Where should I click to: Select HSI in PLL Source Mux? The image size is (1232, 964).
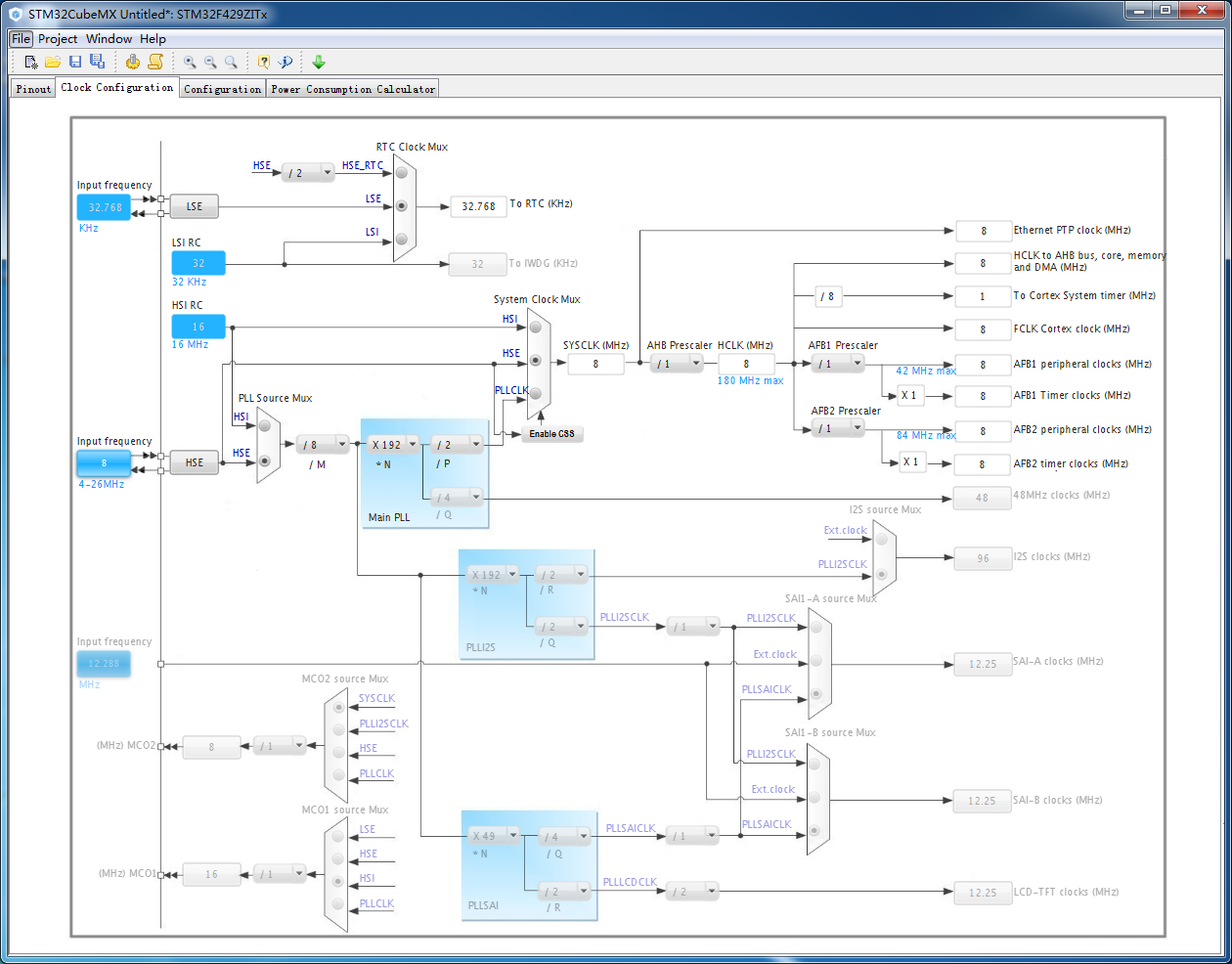point(265,426)
